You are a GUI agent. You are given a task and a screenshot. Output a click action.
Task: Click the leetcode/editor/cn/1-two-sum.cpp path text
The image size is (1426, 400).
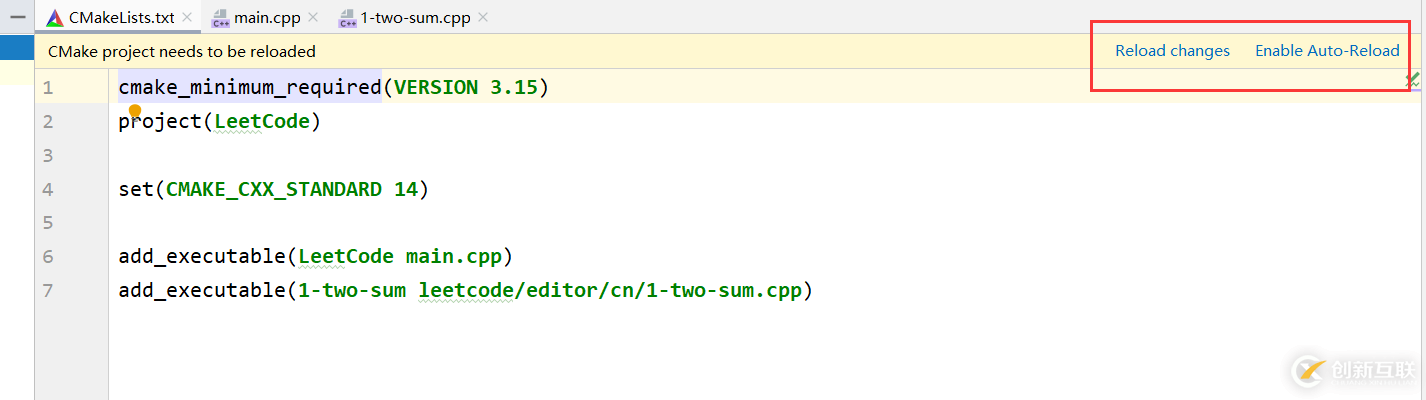(x=610, y=291)
